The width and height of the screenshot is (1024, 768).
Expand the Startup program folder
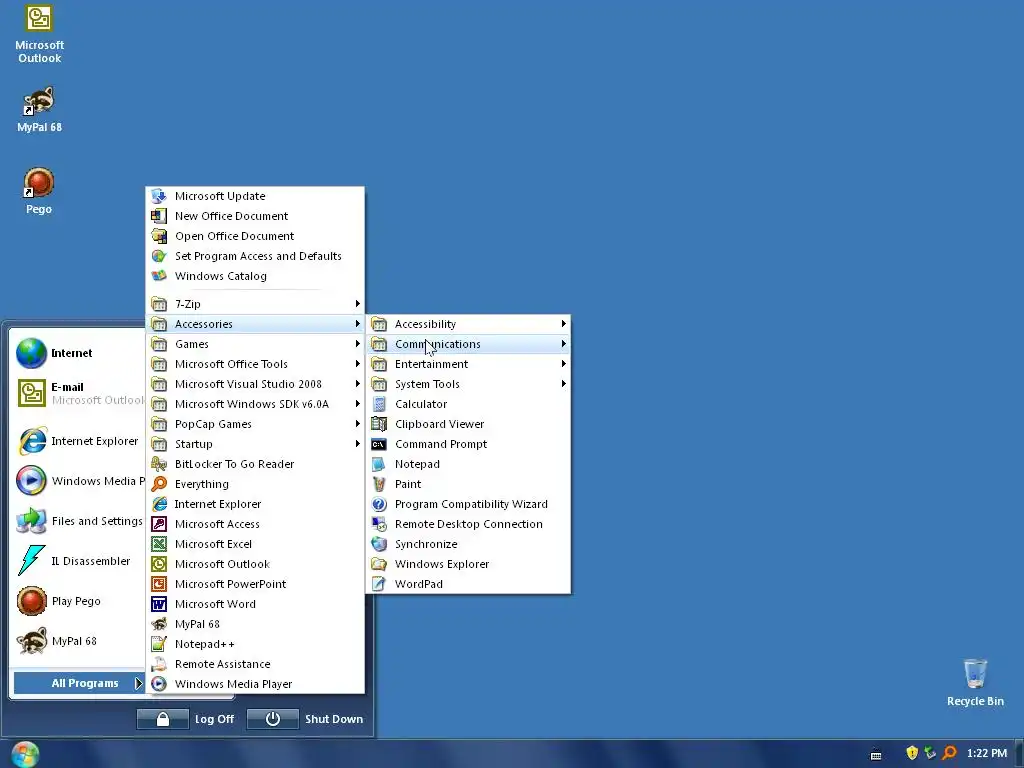click(x=255, y=444)
